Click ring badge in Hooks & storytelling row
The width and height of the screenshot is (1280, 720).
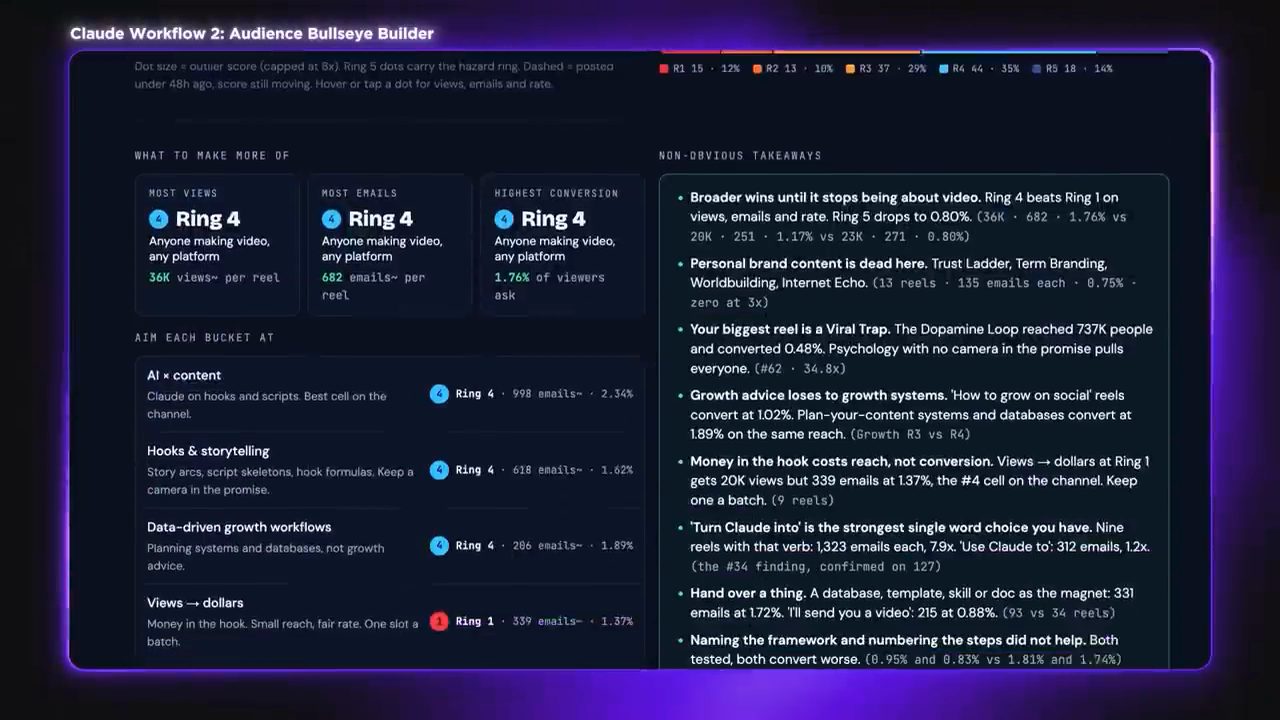coord(439,470)
